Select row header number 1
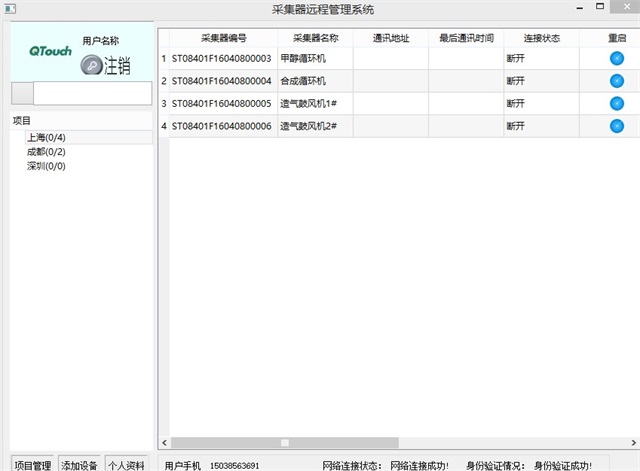640x471 pixels. click(x=164, y=58)
